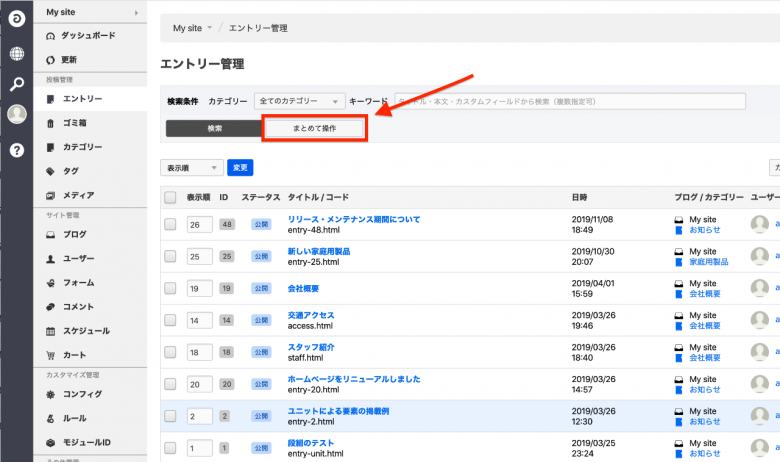Viewport: 780px width, 462px height.
Task: Click the コンフィグ gear icon
Action: 50,395
